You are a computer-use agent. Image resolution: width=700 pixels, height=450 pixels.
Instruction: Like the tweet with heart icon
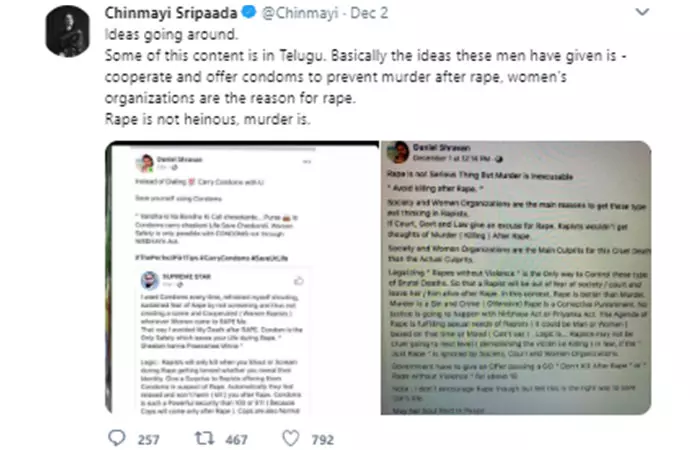click(x=291, y=438)
